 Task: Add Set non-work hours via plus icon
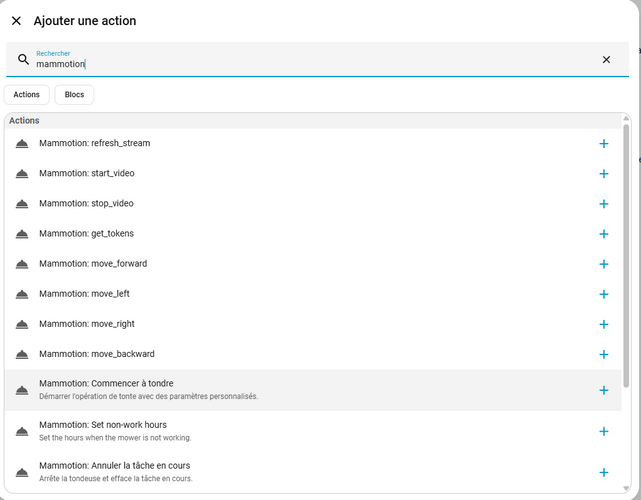pyautogui.click(x=604, y=431)
